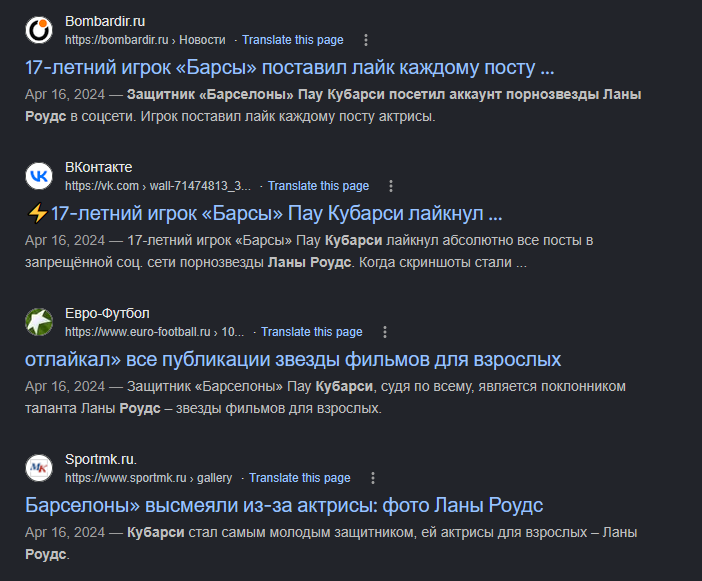Click the https://bombardir.ru › Новости URL
This screenshot has width=702, height=581.
146,40
